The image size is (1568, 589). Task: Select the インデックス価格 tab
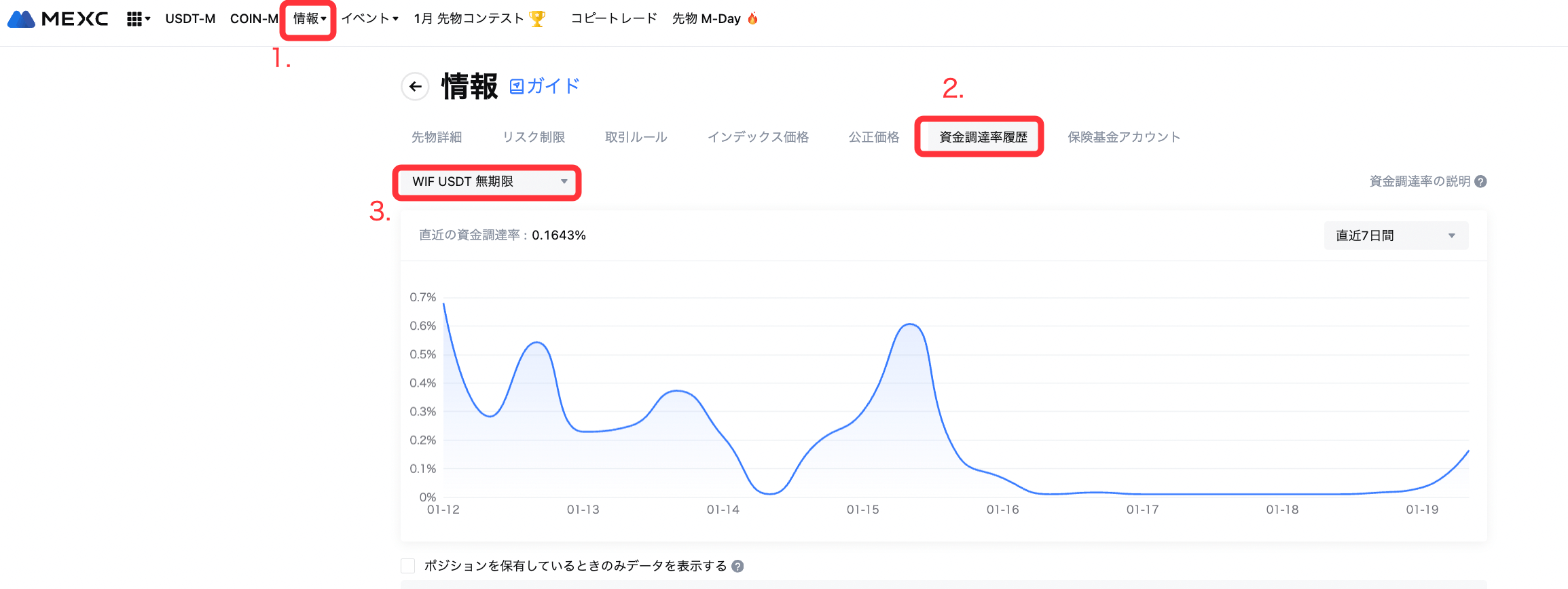point(758,137)
